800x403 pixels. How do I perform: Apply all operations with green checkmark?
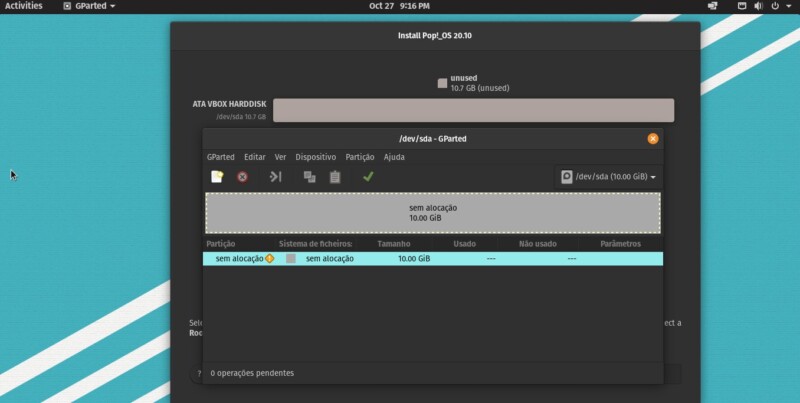click(x=368, y=177)
